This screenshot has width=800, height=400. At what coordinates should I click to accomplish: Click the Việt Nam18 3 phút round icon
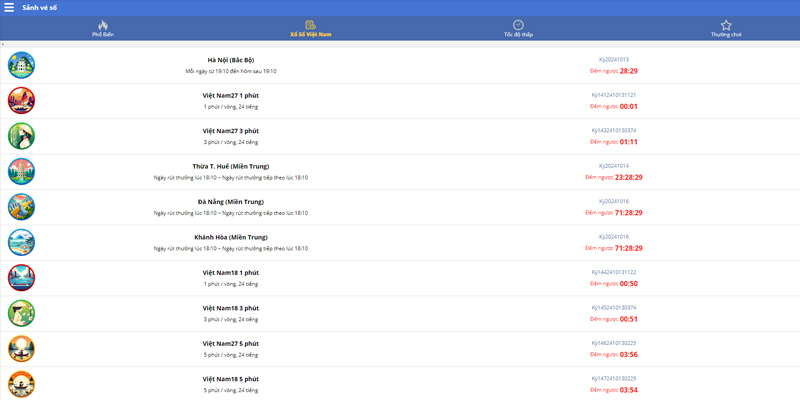click(21, 313)
